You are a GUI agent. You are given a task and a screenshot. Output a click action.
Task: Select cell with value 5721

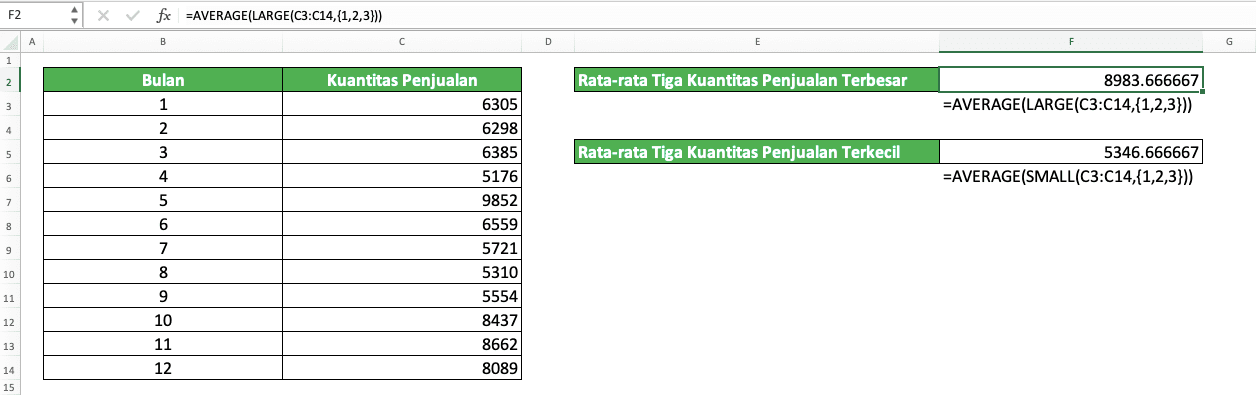point(402,249)
